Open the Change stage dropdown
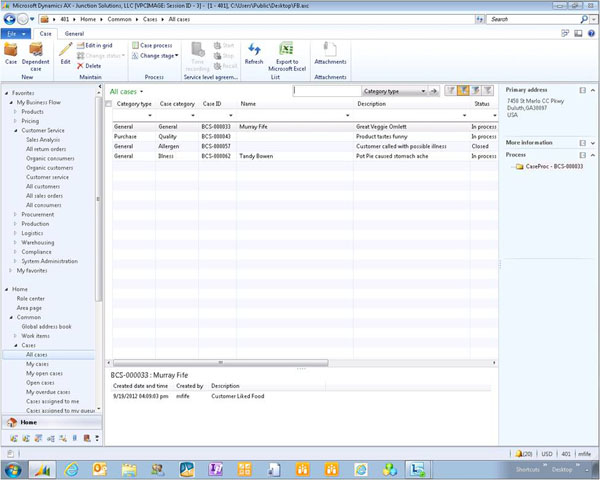This screenshot has height=480, width=600. [x=158, y=56]
